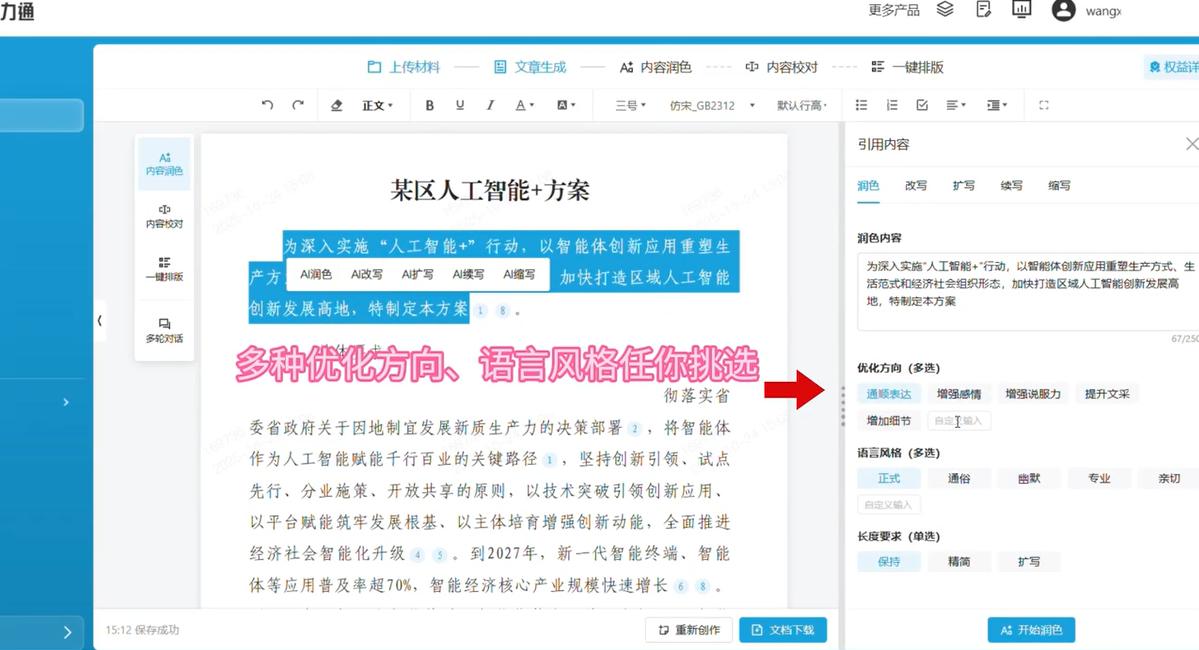Screen dimensions: 1199x650
Task: Switch to the 缩写 tab
Action: pyautogui.click(x=1059, y=185)
